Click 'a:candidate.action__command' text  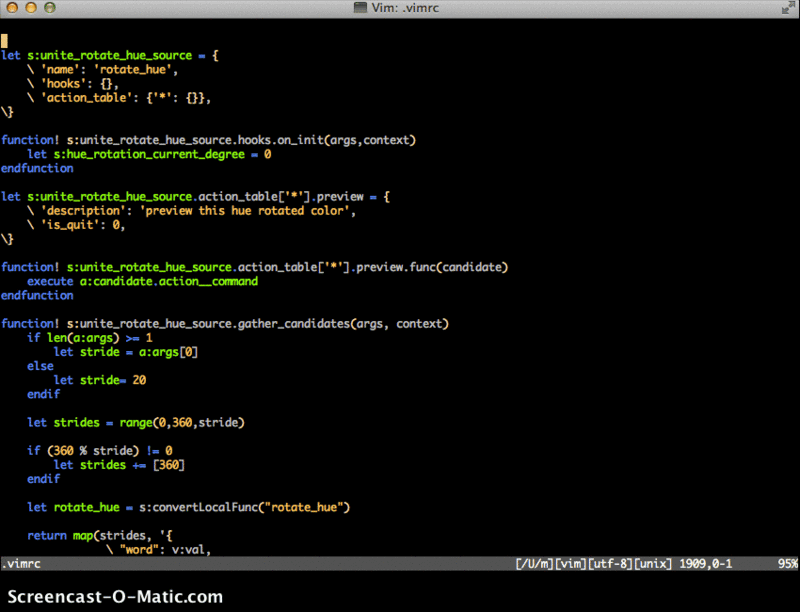169,282
